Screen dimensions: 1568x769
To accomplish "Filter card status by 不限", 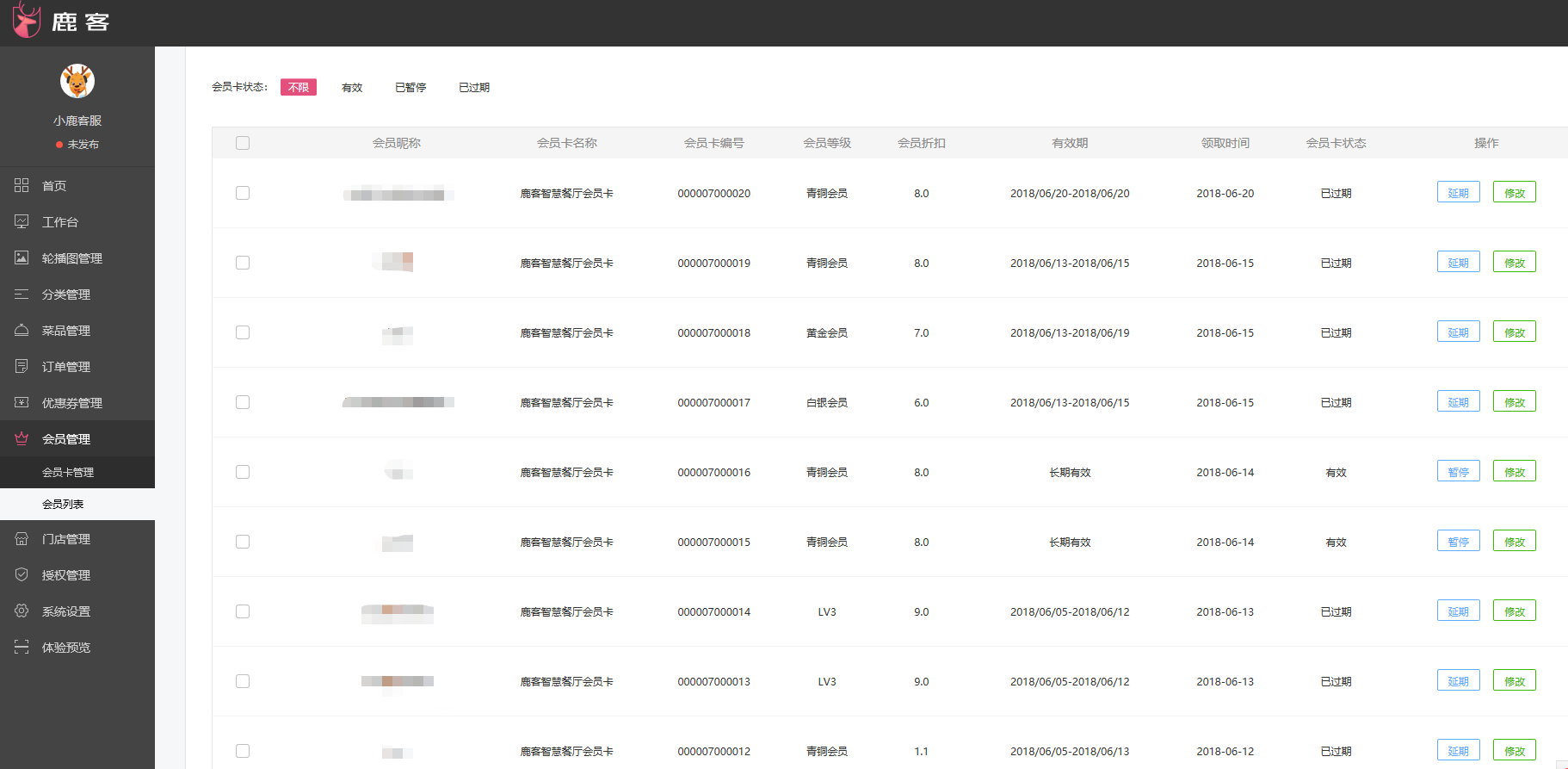I will pyautogui.click(x=299, y=87).
